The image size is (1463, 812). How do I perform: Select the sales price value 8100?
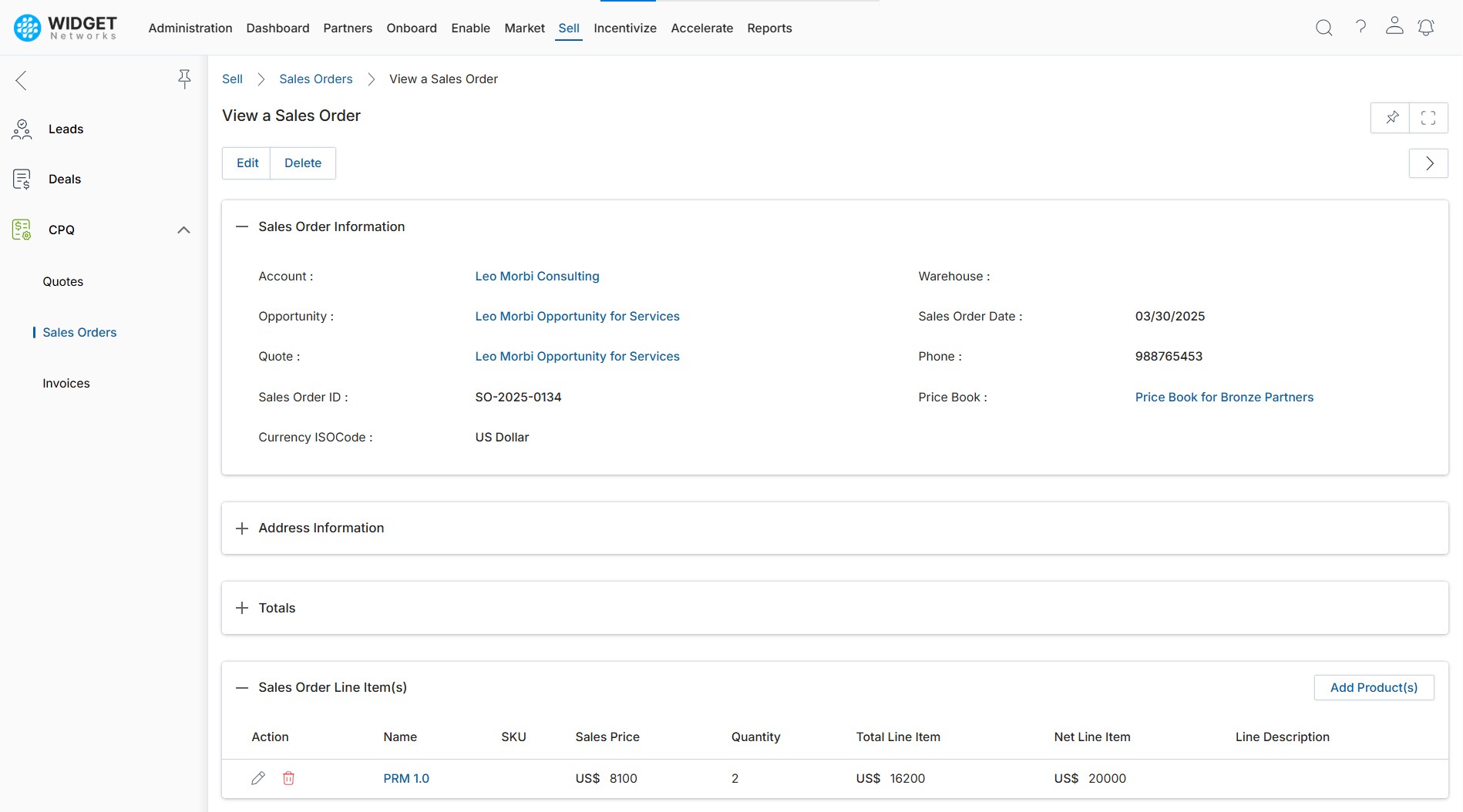click(623, 778)
